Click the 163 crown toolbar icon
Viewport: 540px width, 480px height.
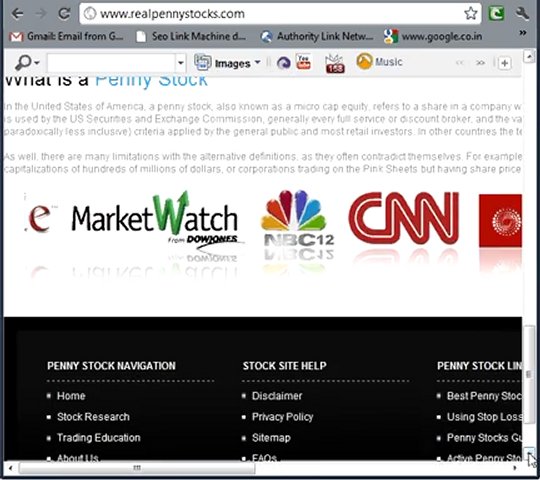point(334,64)
